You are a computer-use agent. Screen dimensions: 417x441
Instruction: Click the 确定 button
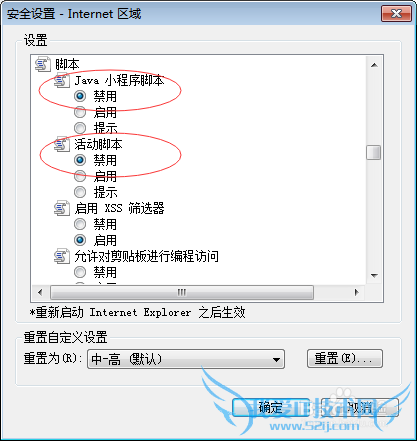coord(271,407)
